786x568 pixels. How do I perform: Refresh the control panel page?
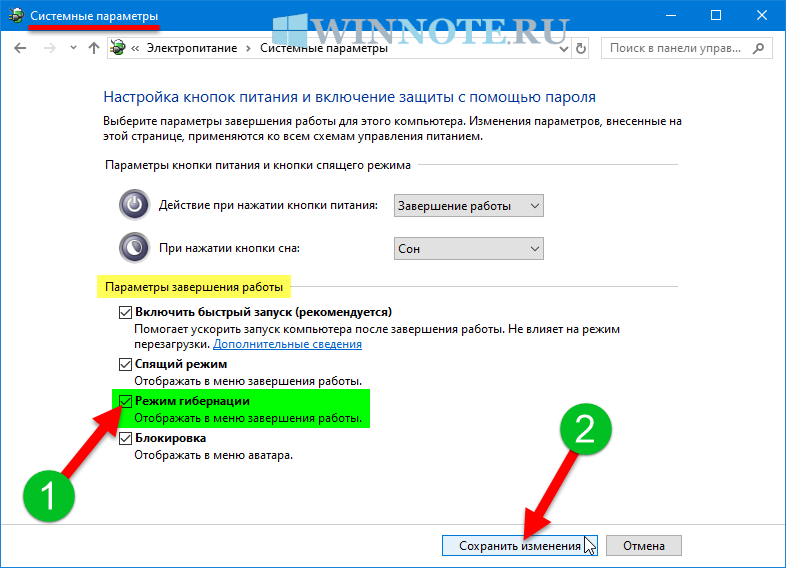580,49
